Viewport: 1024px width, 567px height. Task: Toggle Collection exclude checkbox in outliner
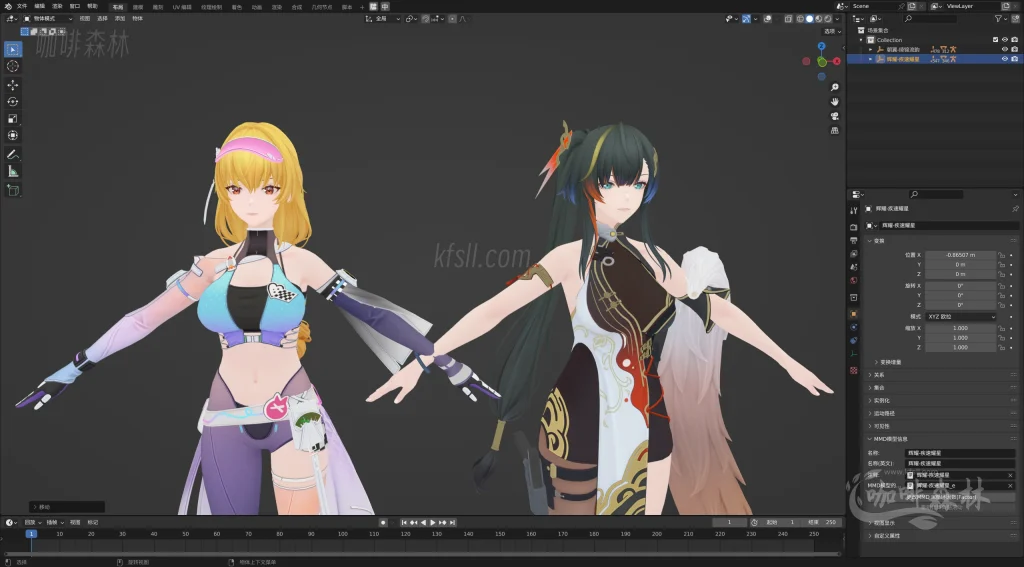click(995, 40)
